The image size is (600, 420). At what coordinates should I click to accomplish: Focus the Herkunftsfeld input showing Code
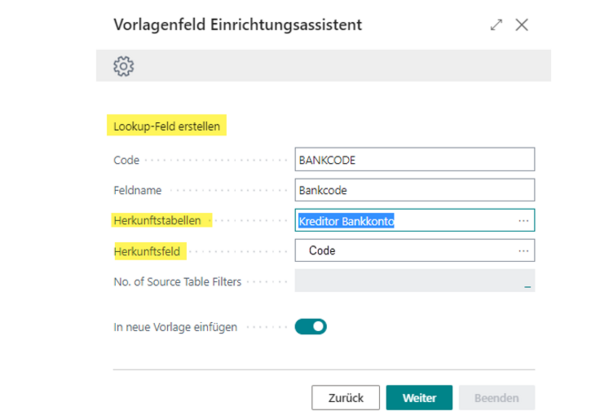400,251
